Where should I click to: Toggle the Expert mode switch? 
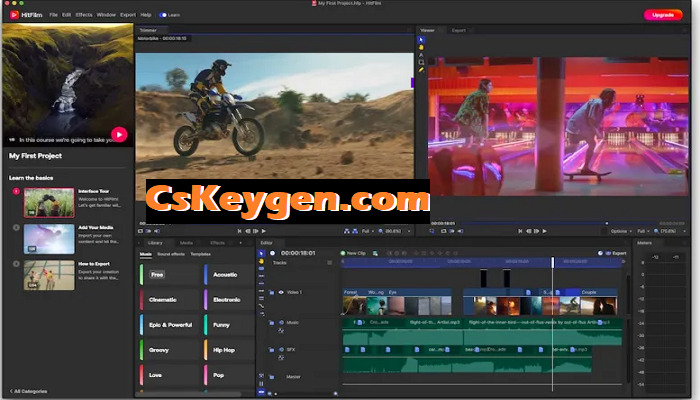tap(608, 253)
